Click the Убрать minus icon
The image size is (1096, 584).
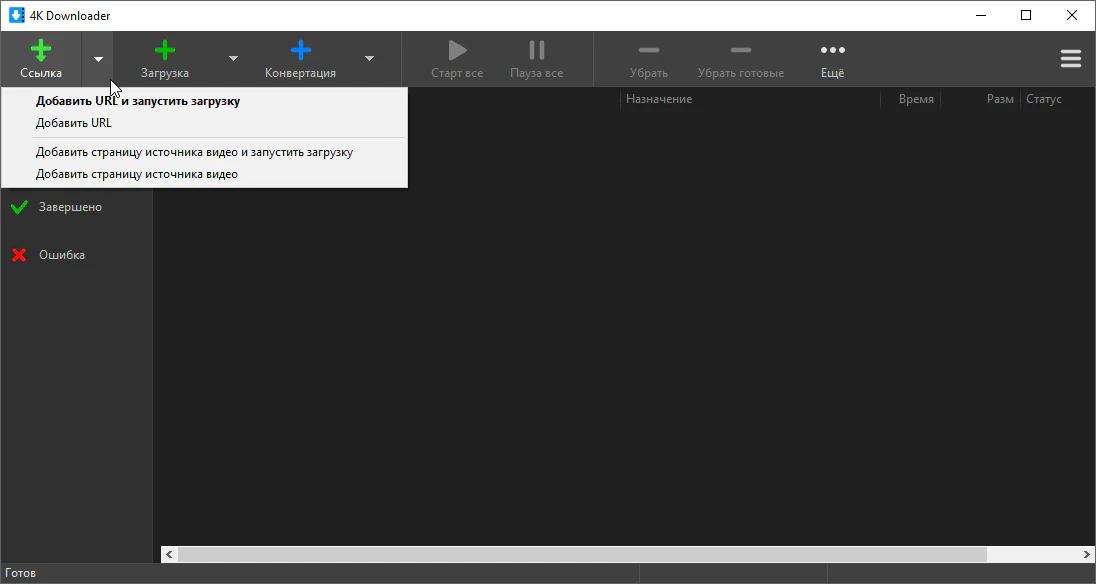coord(648,51)
